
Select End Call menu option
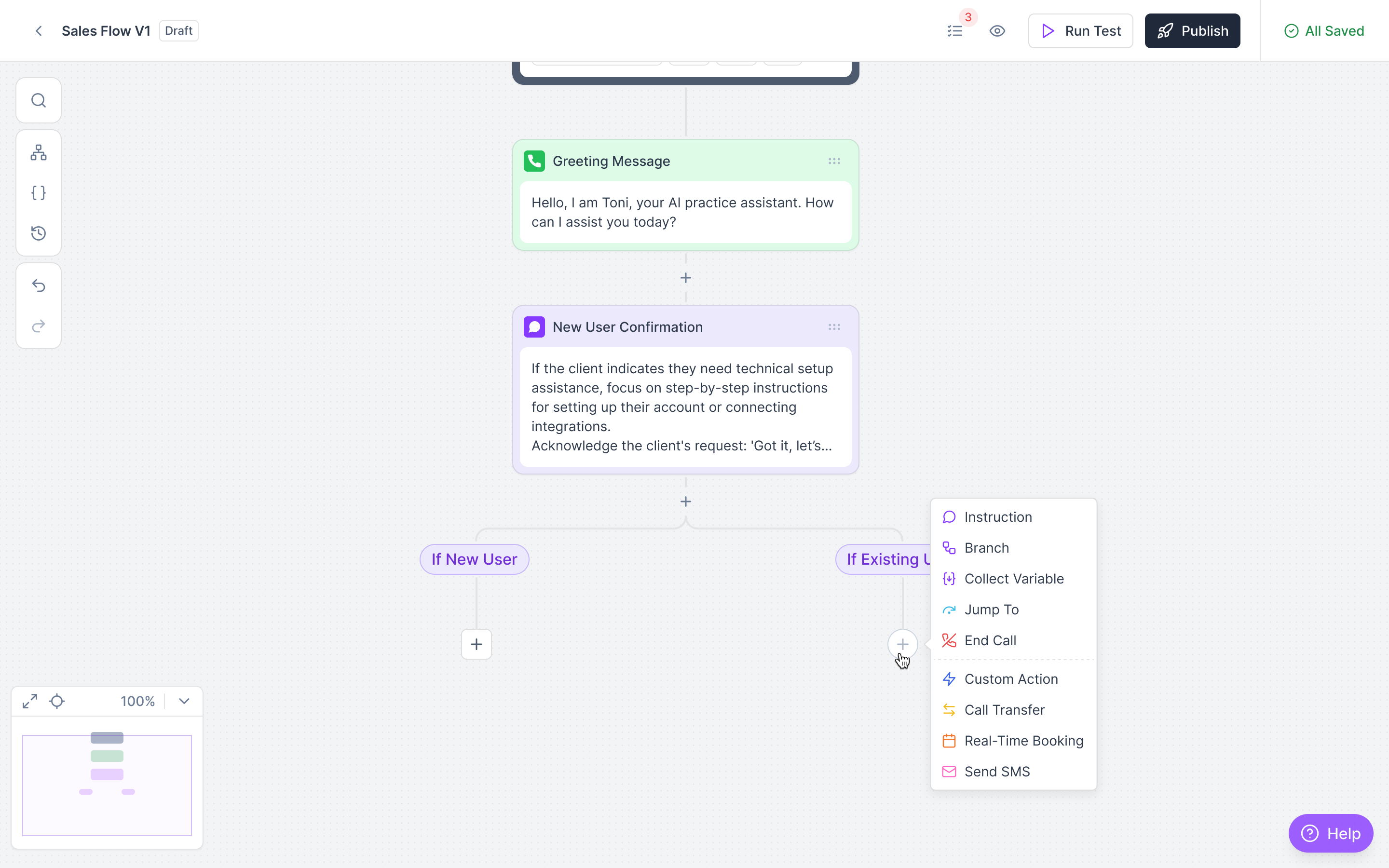[990, 640]
